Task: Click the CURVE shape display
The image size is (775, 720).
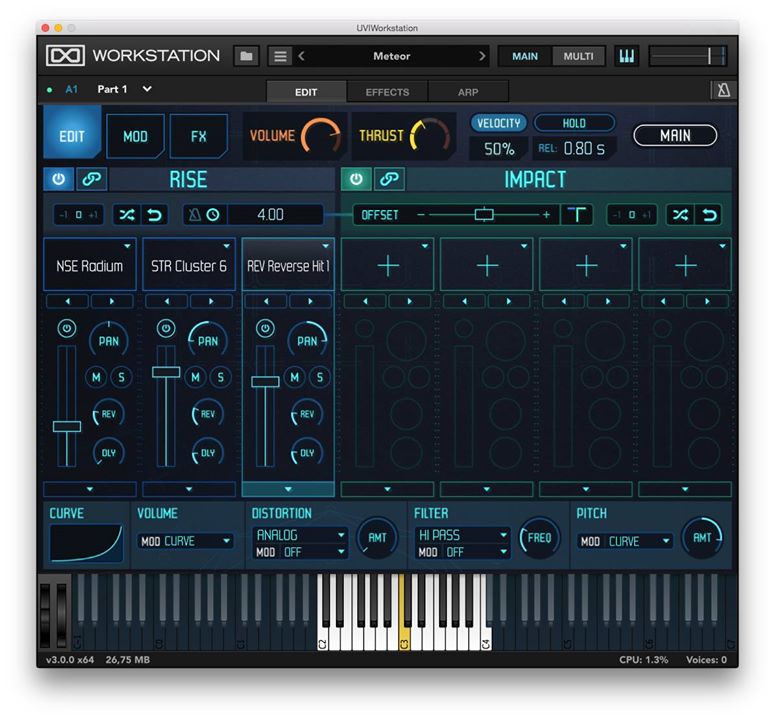Action: pyautogui.click(x=86, y=543)
